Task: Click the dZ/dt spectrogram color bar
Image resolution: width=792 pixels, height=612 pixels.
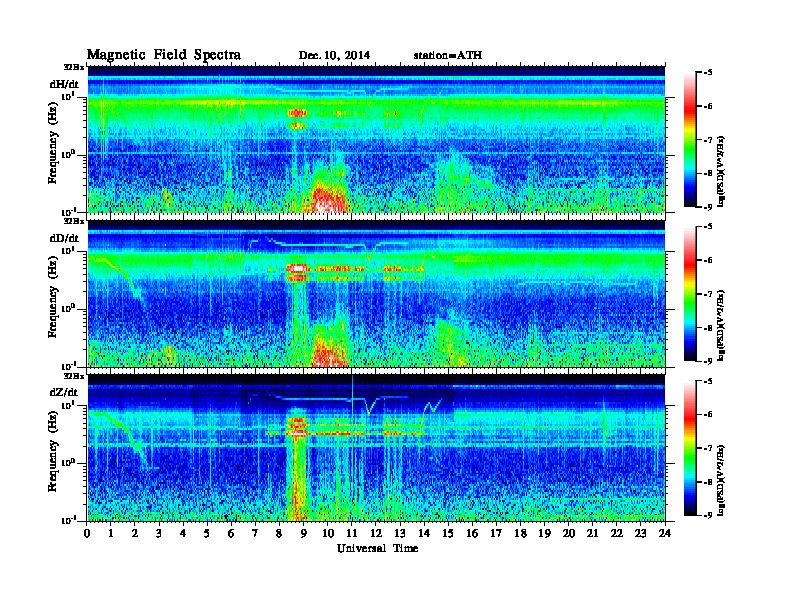Action: [690, 448]
